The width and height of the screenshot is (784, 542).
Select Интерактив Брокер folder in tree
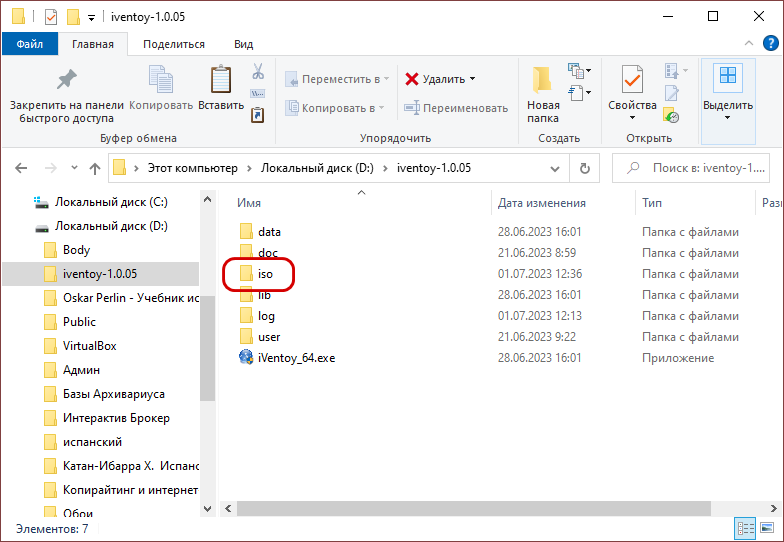pyautogui.click(x=107, y=418)
